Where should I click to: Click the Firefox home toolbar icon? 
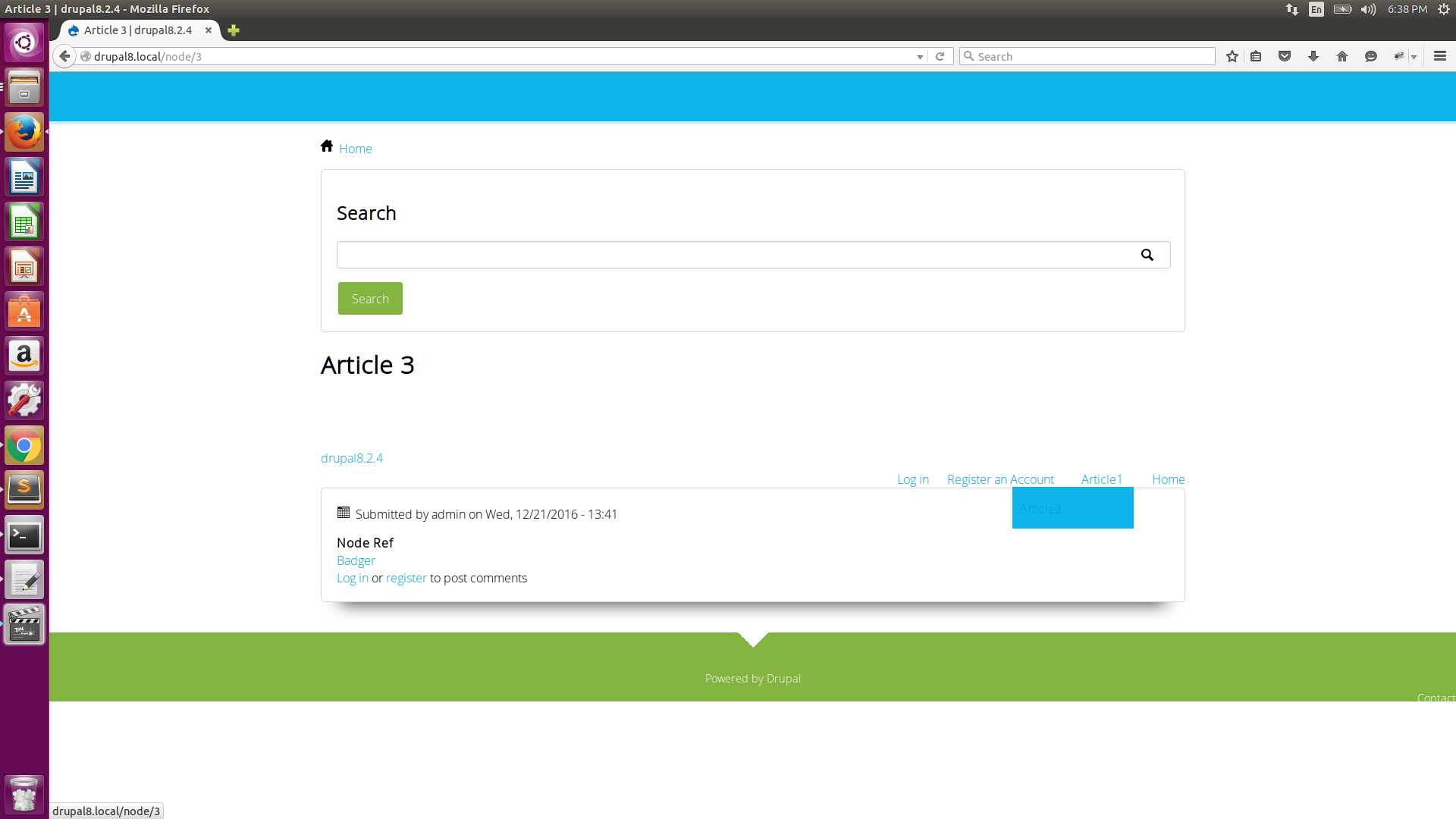click(1342, 56)
